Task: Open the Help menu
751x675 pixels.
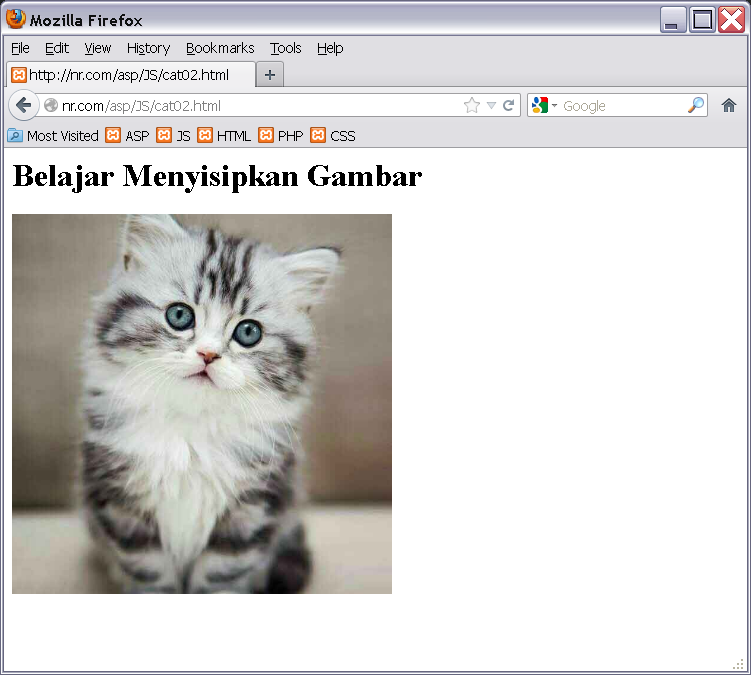Action: click(330, 48)
